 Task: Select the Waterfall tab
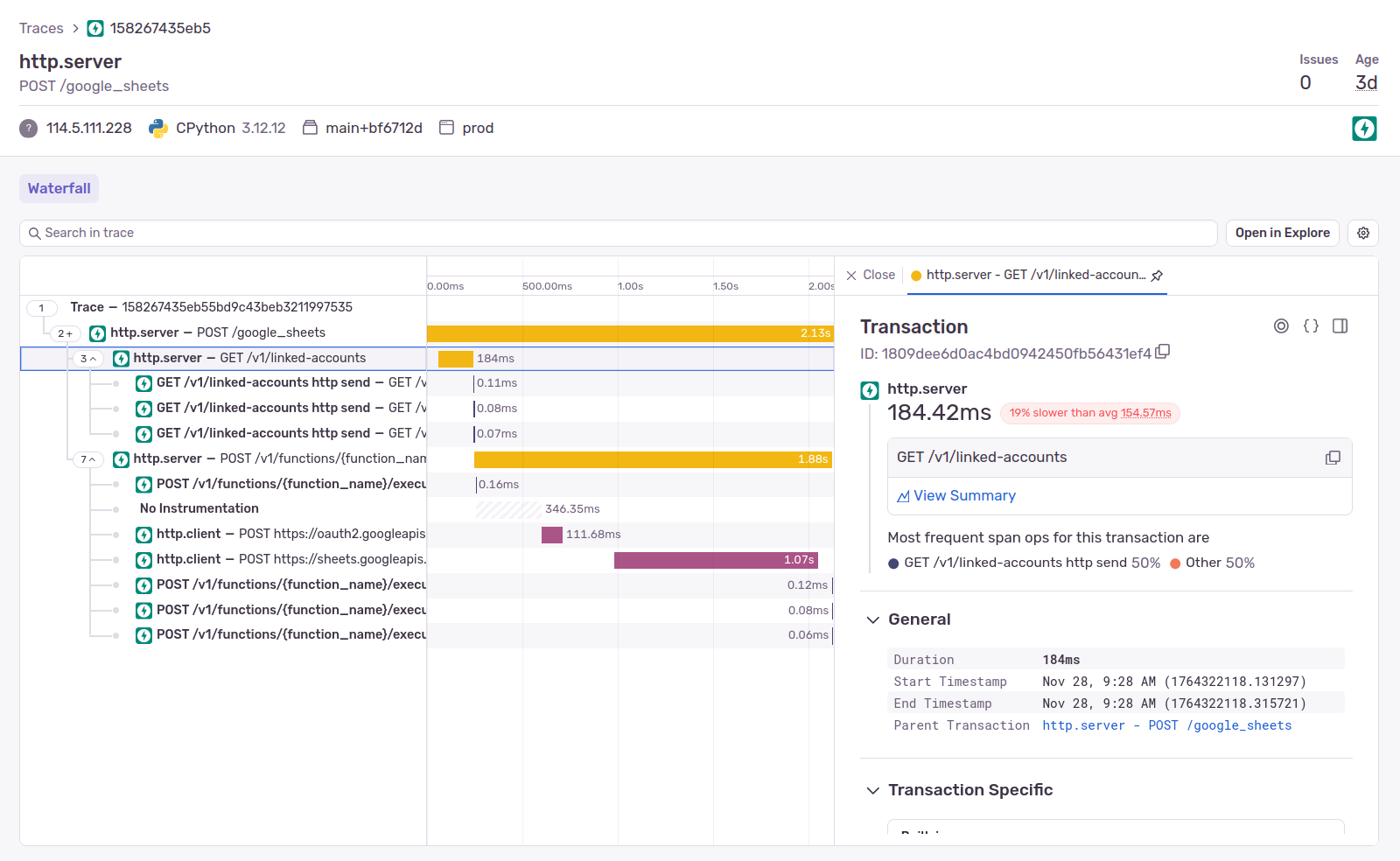59,188
